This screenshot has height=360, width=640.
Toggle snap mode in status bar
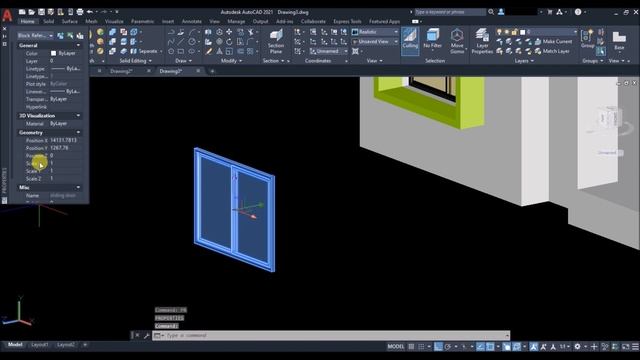(x=421, y=347)
